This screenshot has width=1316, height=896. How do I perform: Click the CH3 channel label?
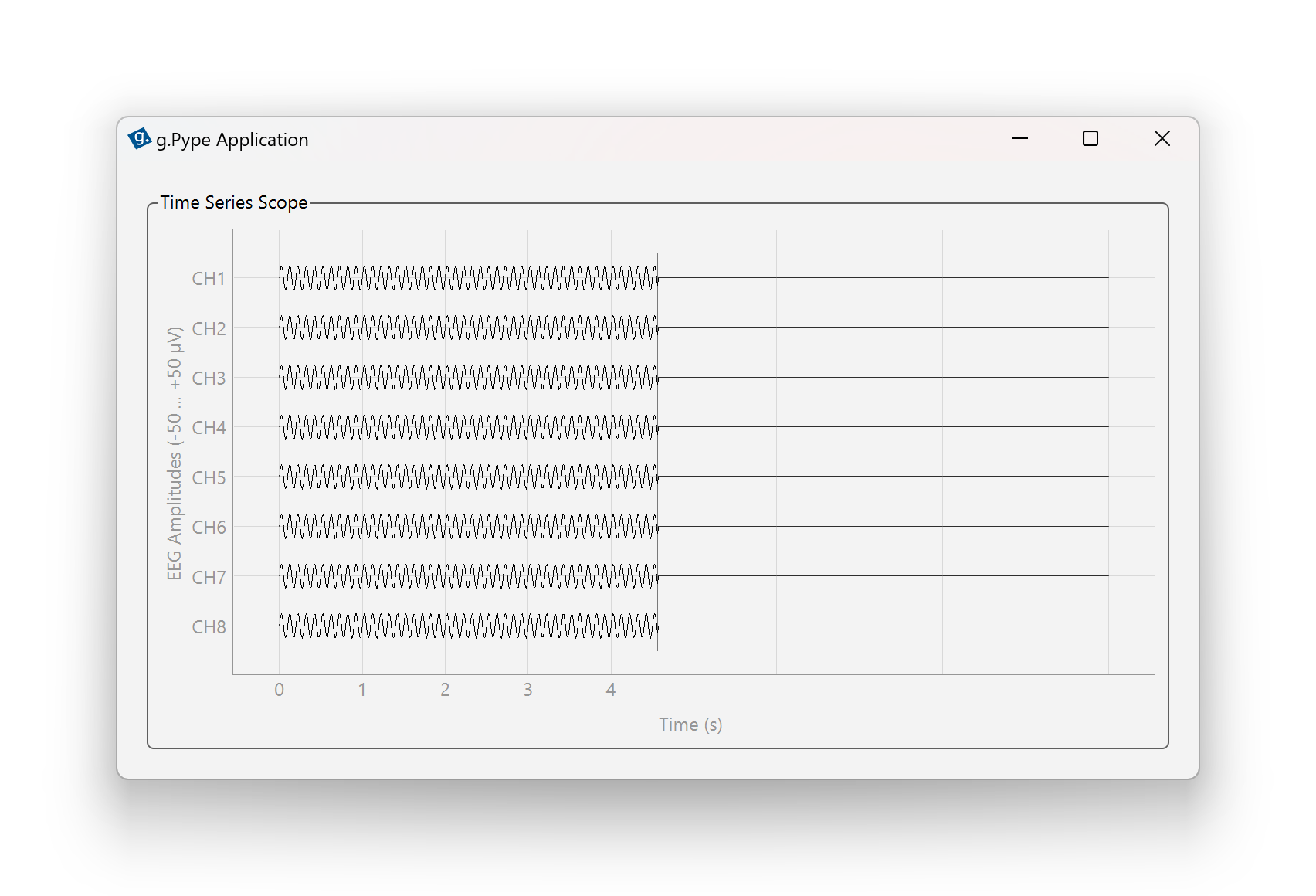point(209,378)
